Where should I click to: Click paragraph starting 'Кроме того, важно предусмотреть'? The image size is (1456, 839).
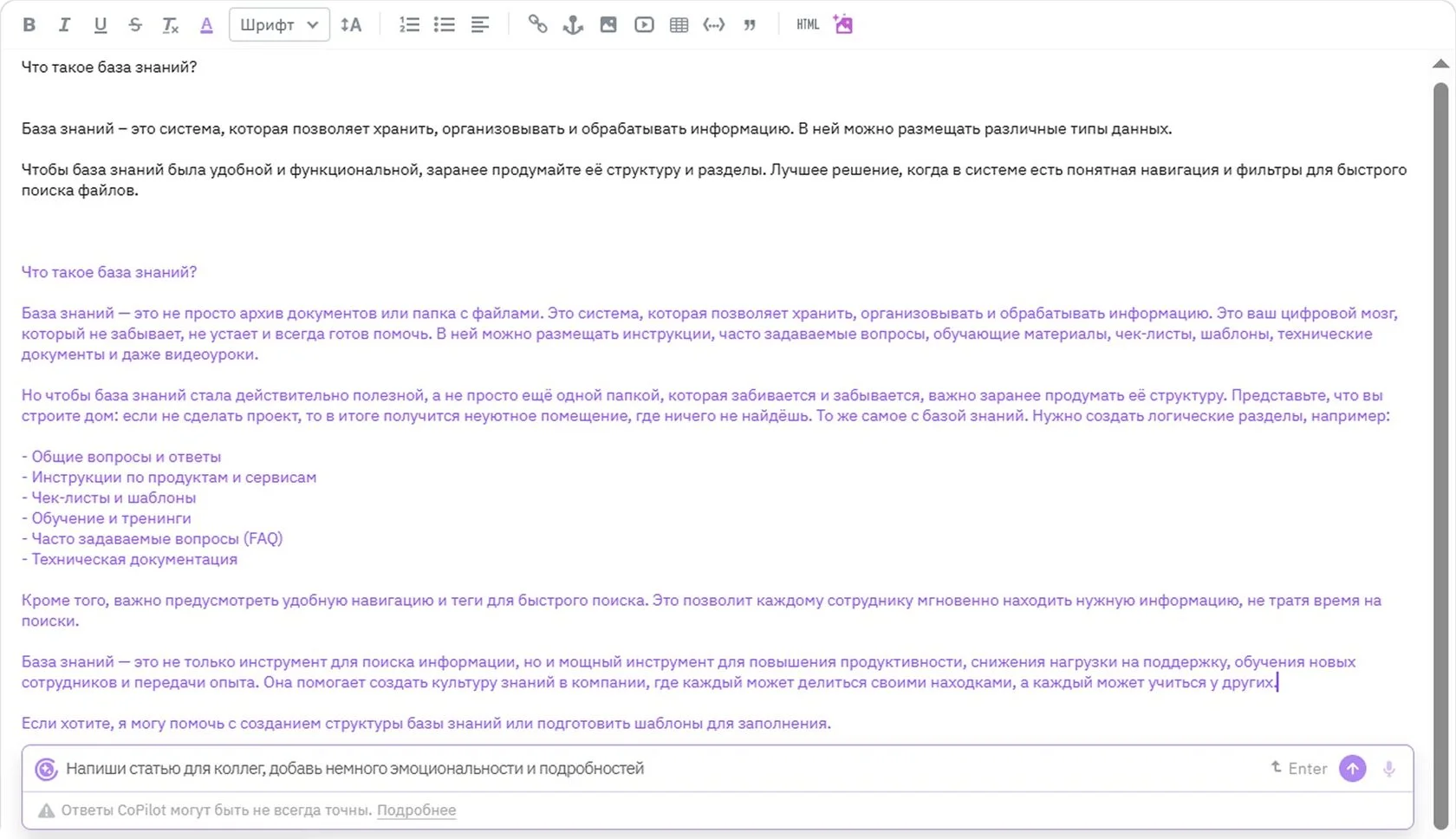701,610
